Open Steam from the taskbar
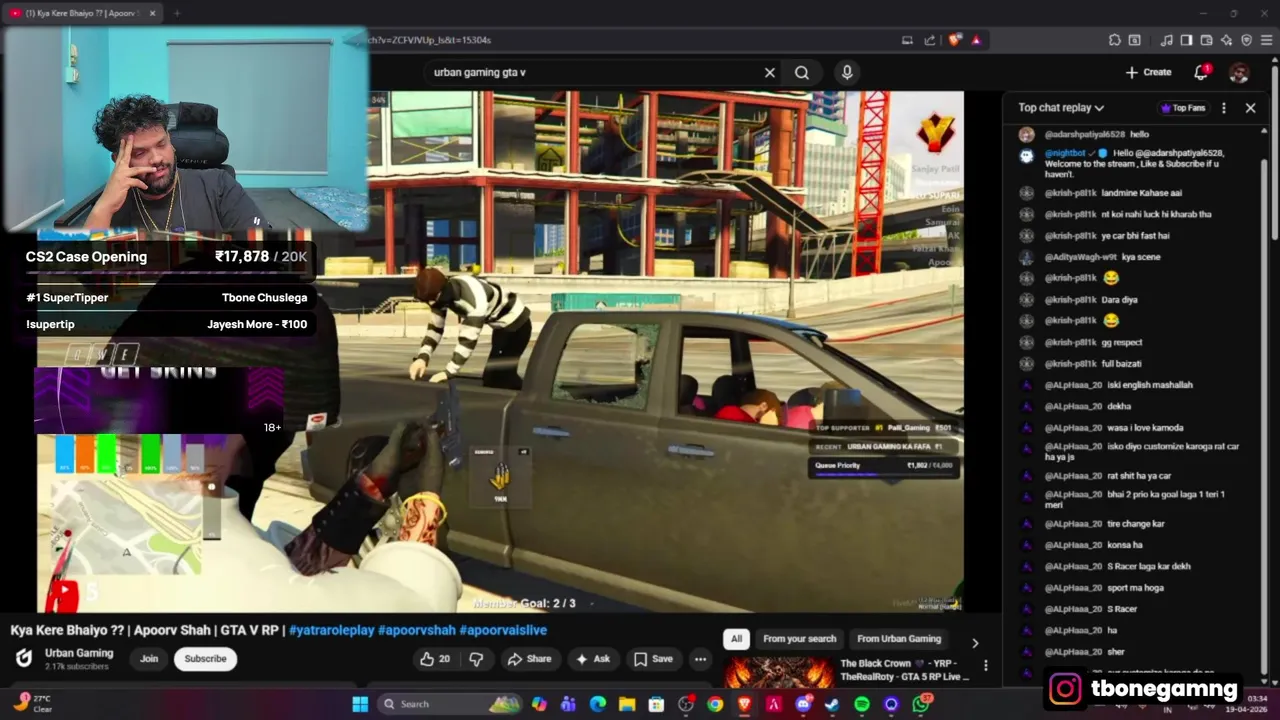1280x720 pixels. (832, 704)
